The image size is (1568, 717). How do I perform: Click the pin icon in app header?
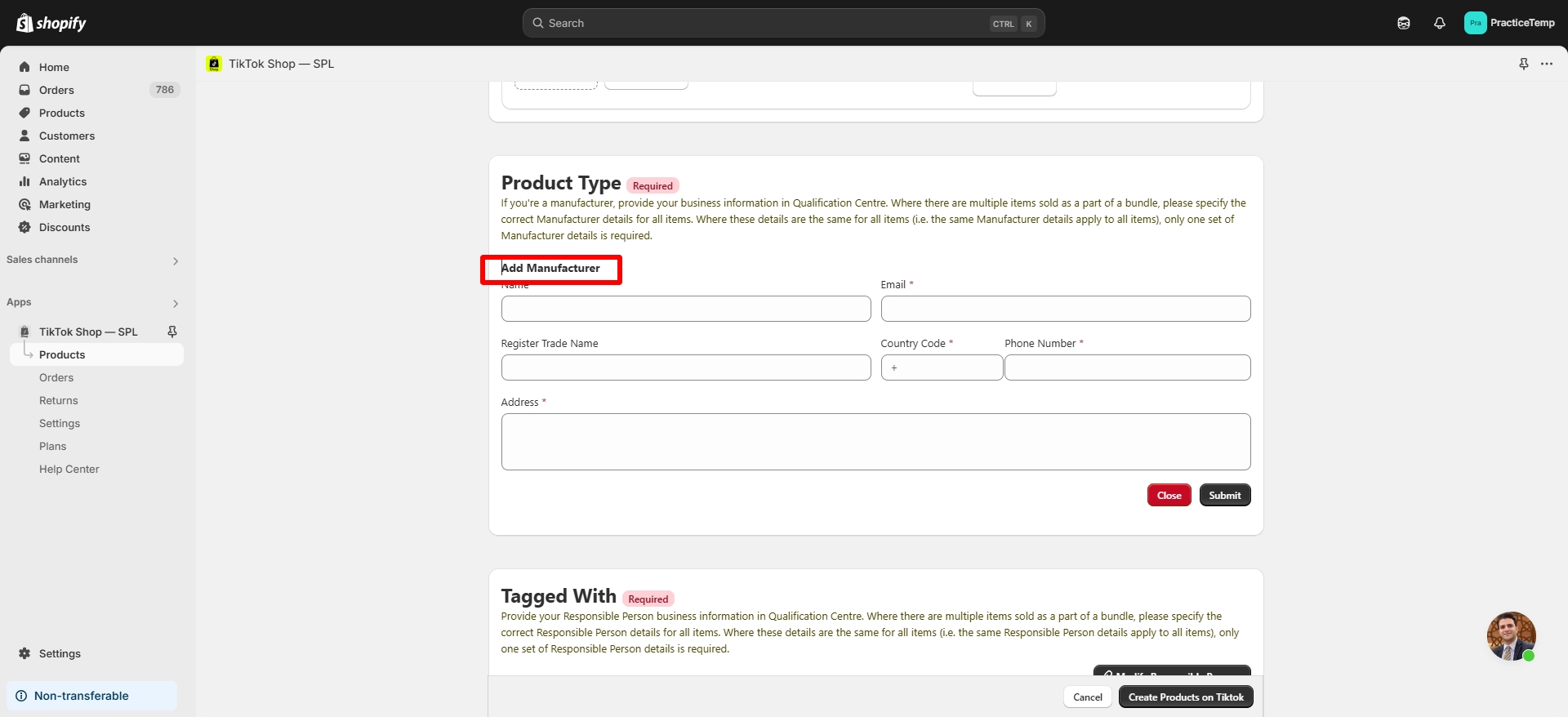(x=1523, y=64)
